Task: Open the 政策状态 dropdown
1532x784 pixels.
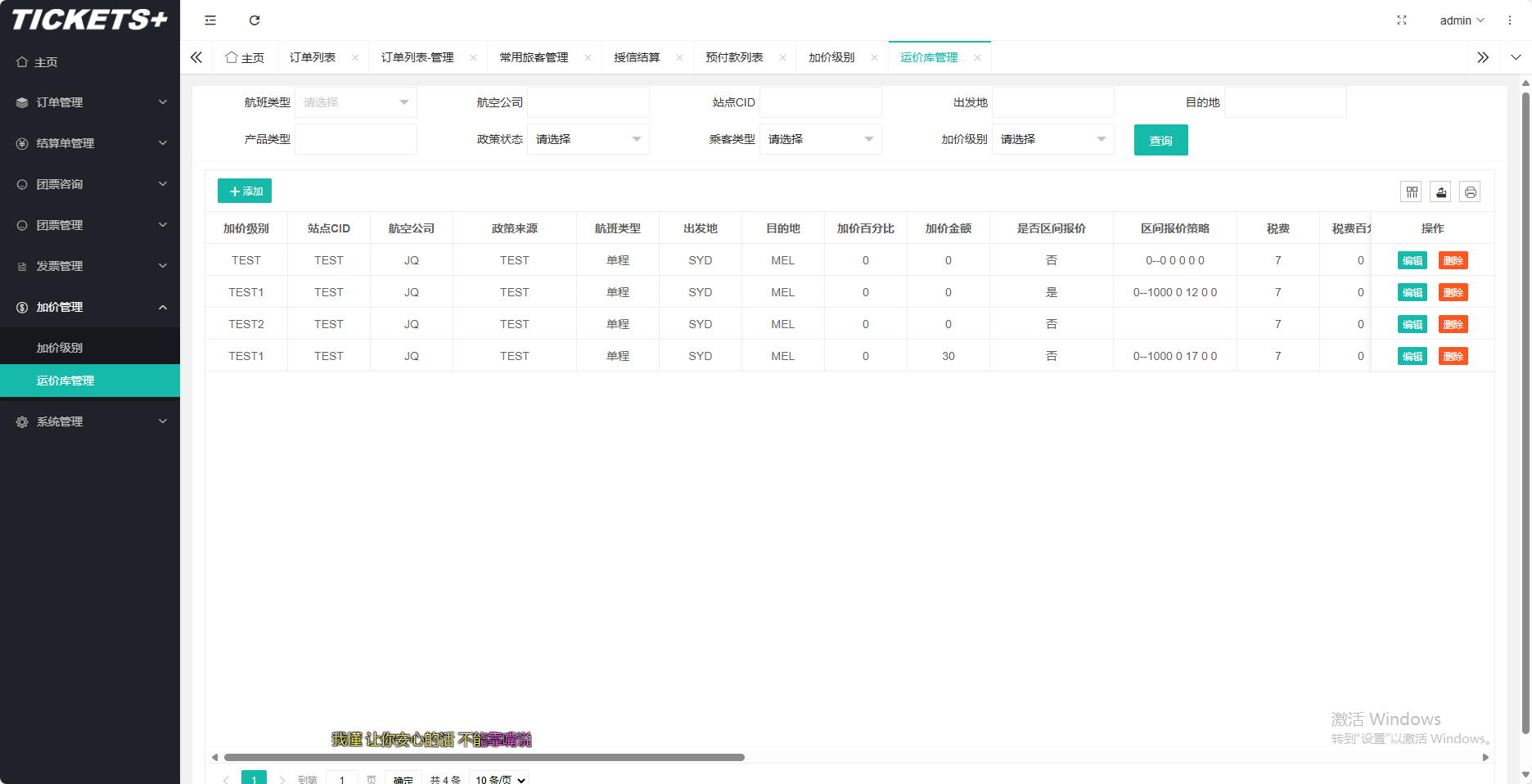Action: (x=588, y=139)
